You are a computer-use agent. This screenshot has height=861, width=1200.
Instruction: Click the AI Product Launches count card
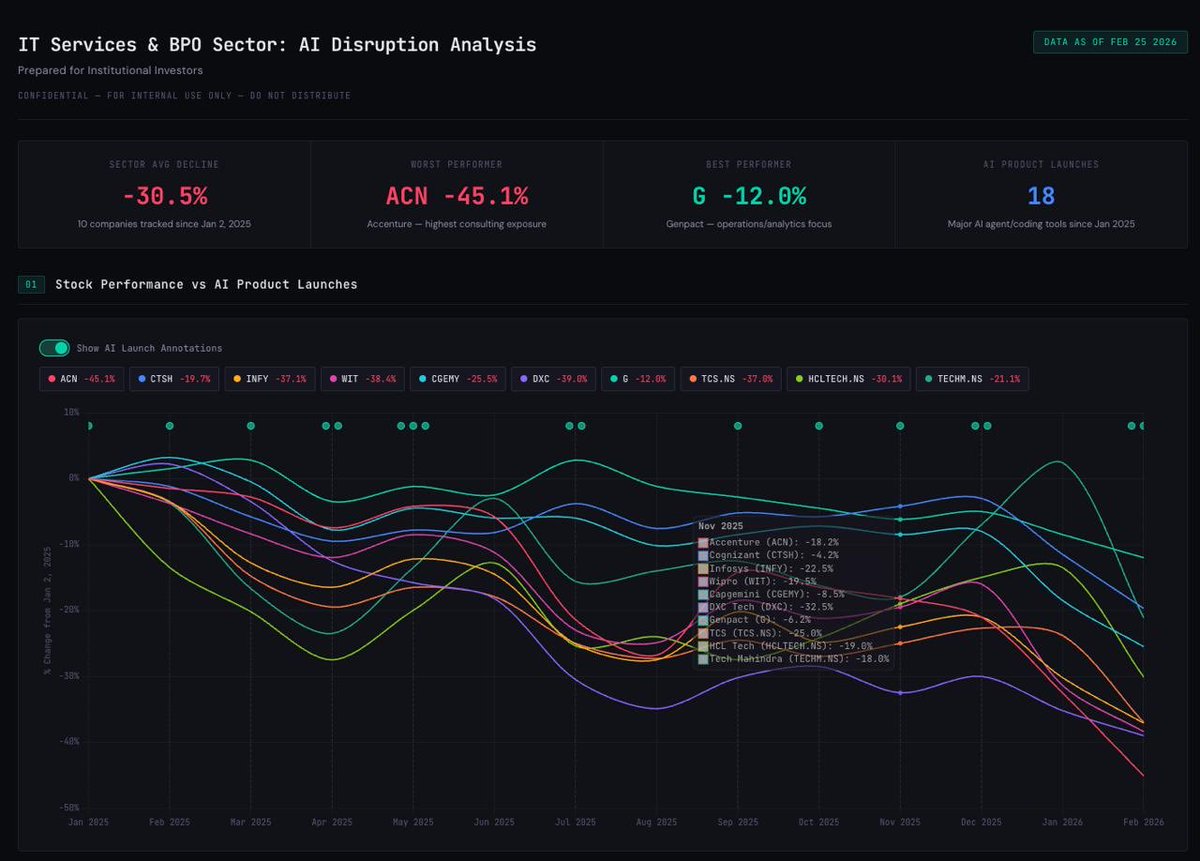tap(1041, 194)
